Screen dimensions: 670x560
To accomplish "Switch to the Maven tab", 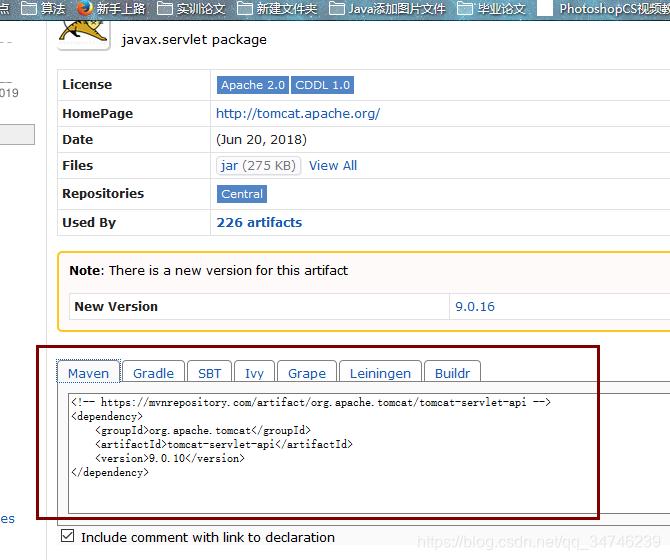I will coord(88,373).
